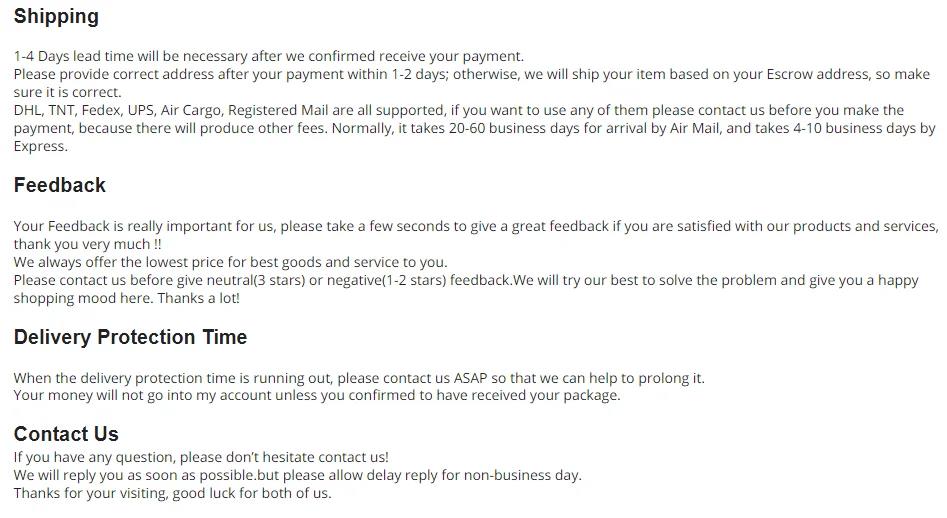Click 'We will reply you as soon' line
This screenshot has height=518, width=947.
pyautogui.click(x=298, y=475)
